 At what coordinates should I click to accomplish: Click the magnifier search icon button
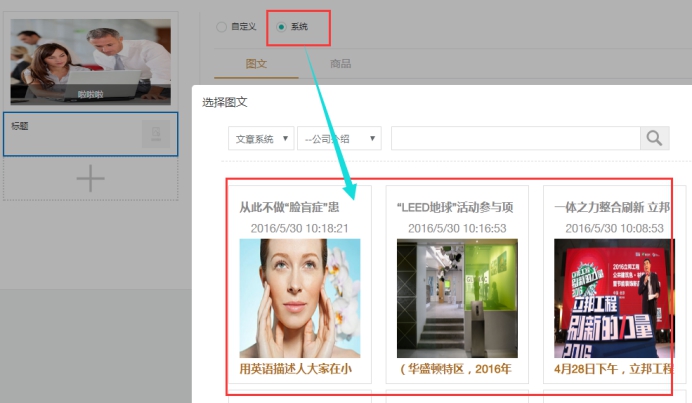654,139
